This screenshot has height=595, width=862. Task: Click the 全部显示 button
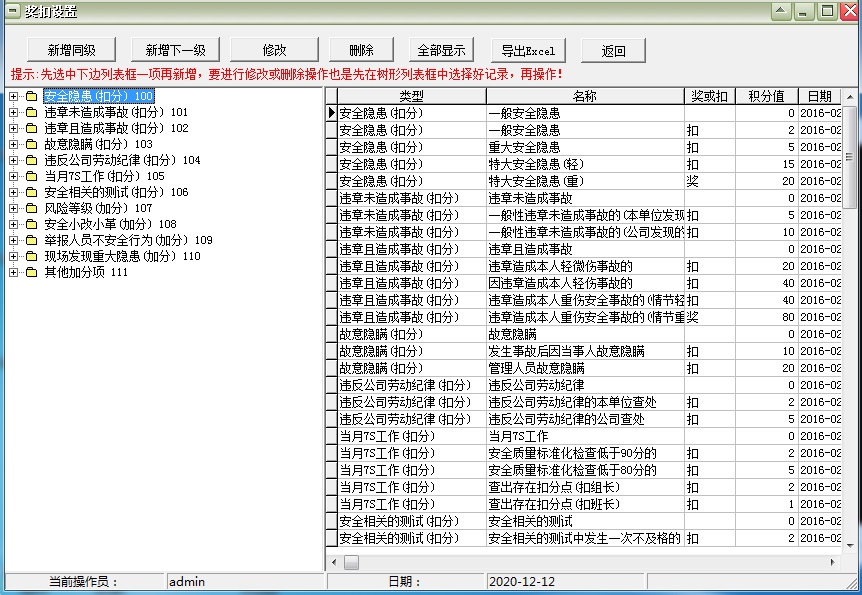click(441, 51)
